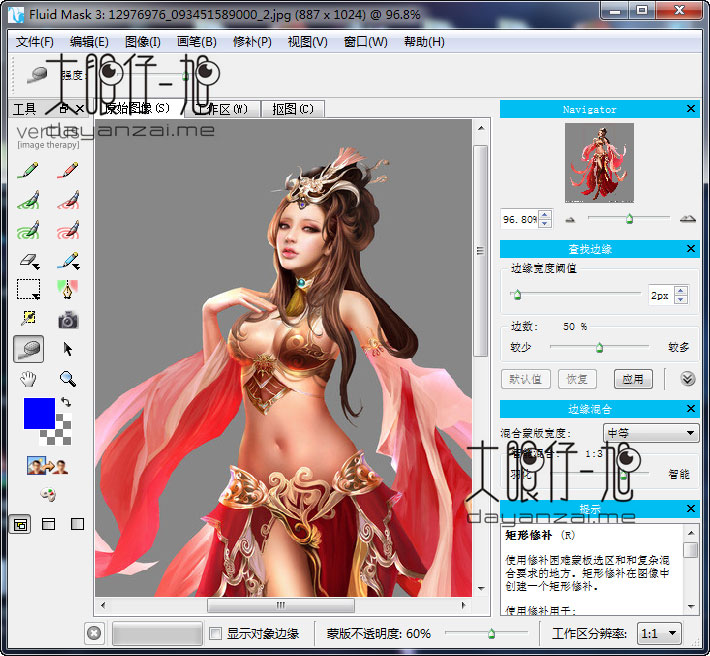
Task: Click the small mountain zoom-out icon in Navigator
Action: pyautogui.click(x=571, y=220)
